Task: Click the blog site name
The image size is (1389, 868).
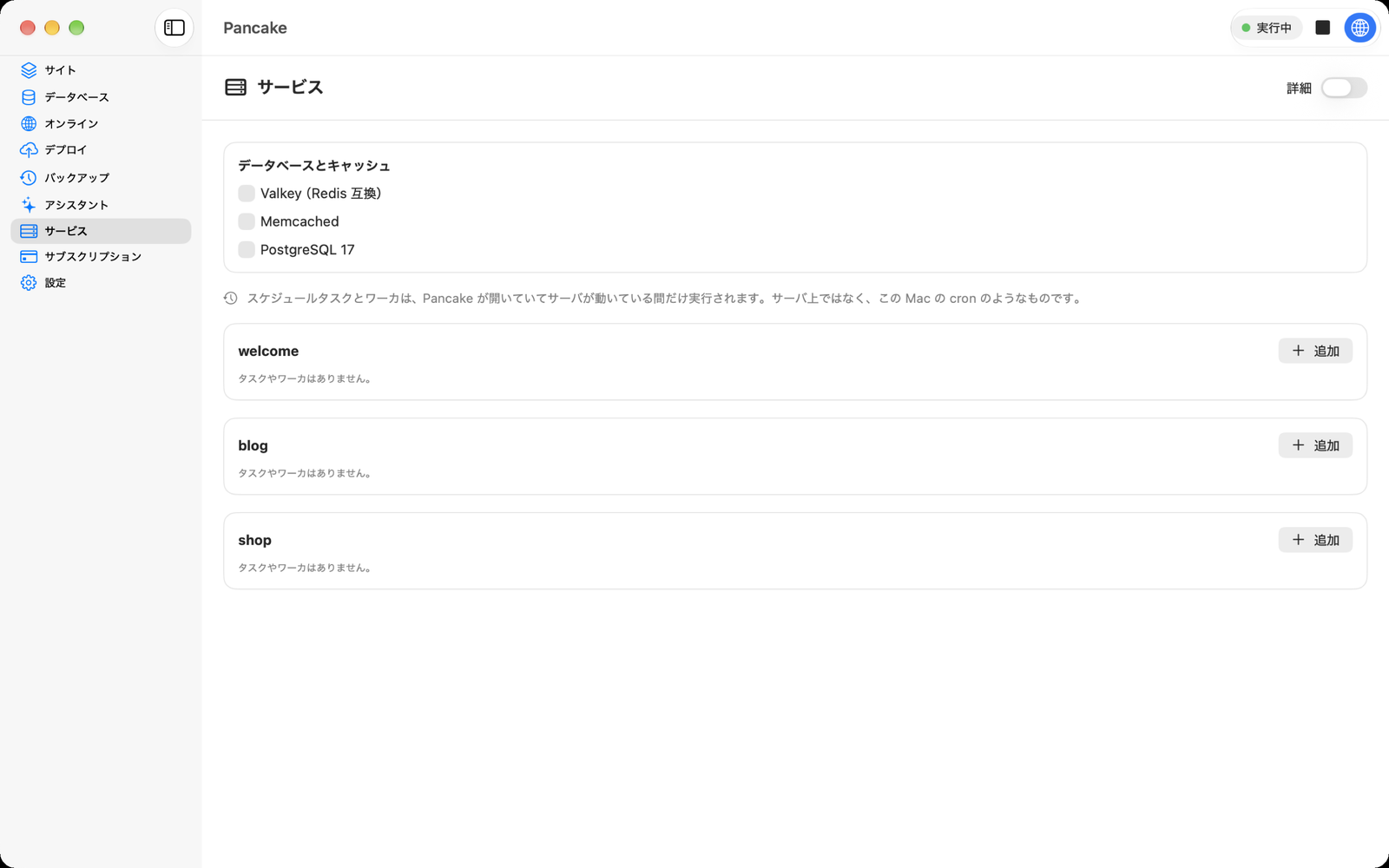Action: (253, 445)
